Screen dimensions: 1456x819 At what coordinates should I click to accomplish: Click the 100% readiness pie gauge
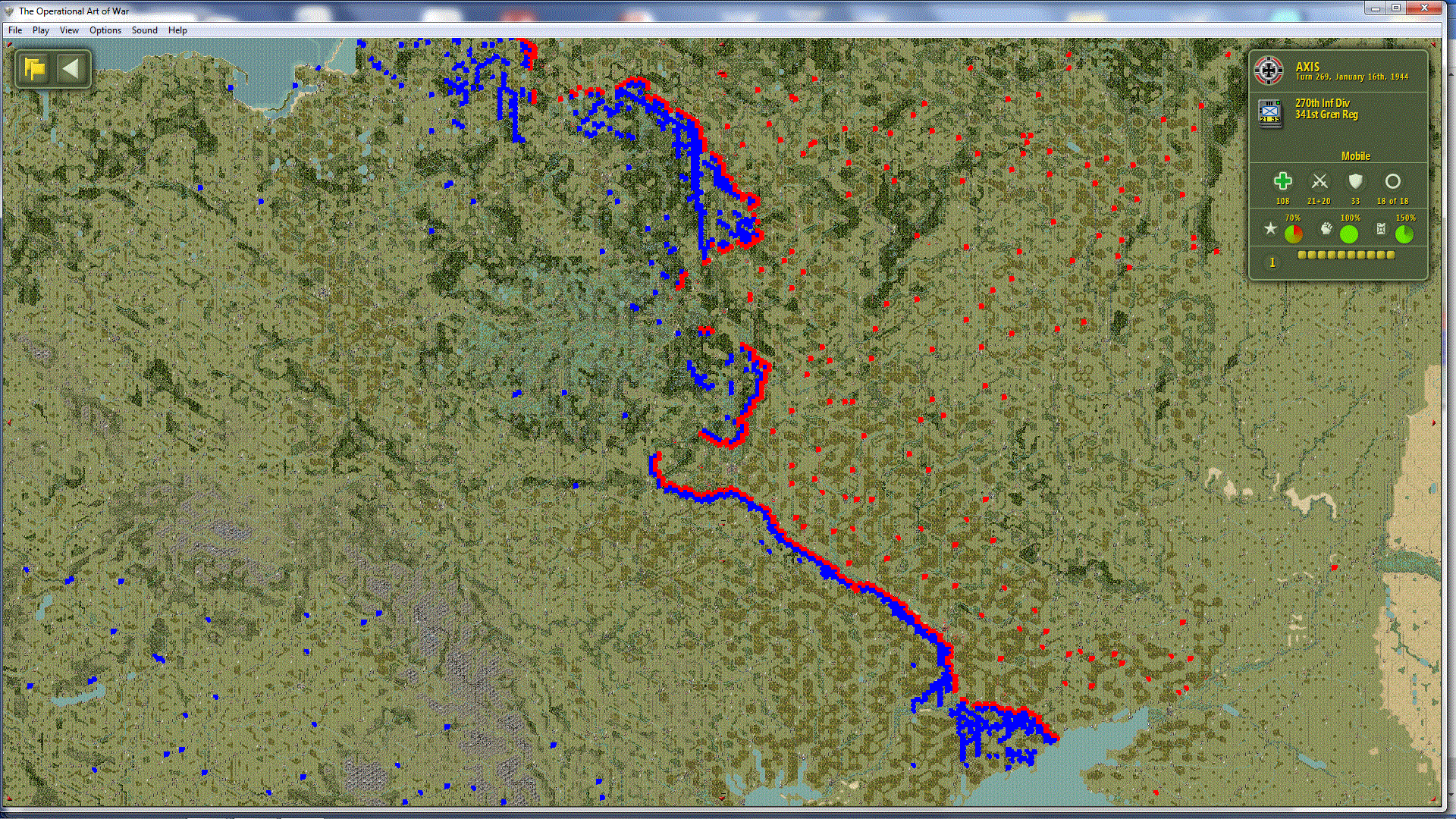click(1349, 234)
